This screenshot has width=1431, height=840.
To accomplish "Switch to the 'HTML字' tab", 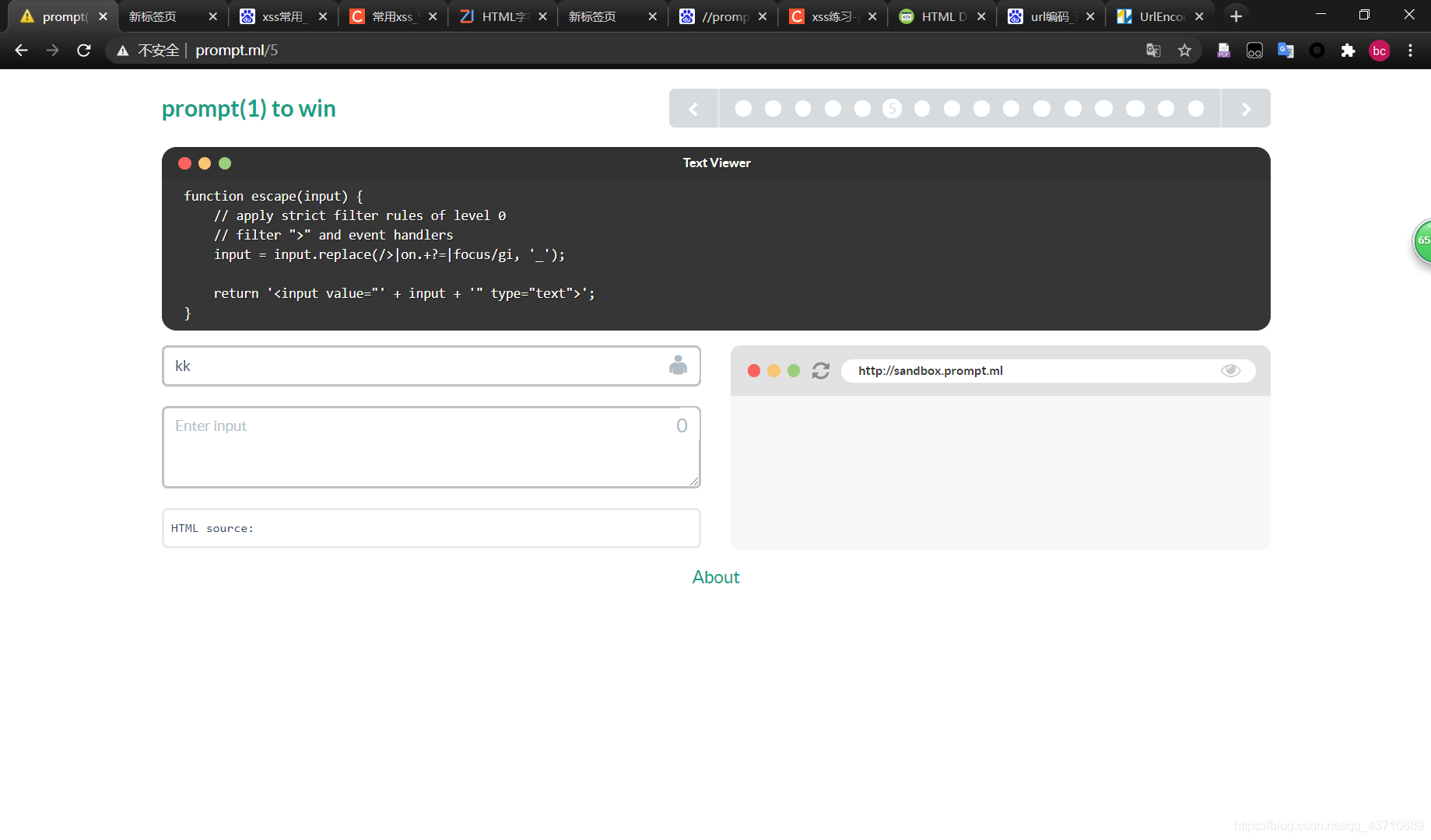I will pos(502,16).
